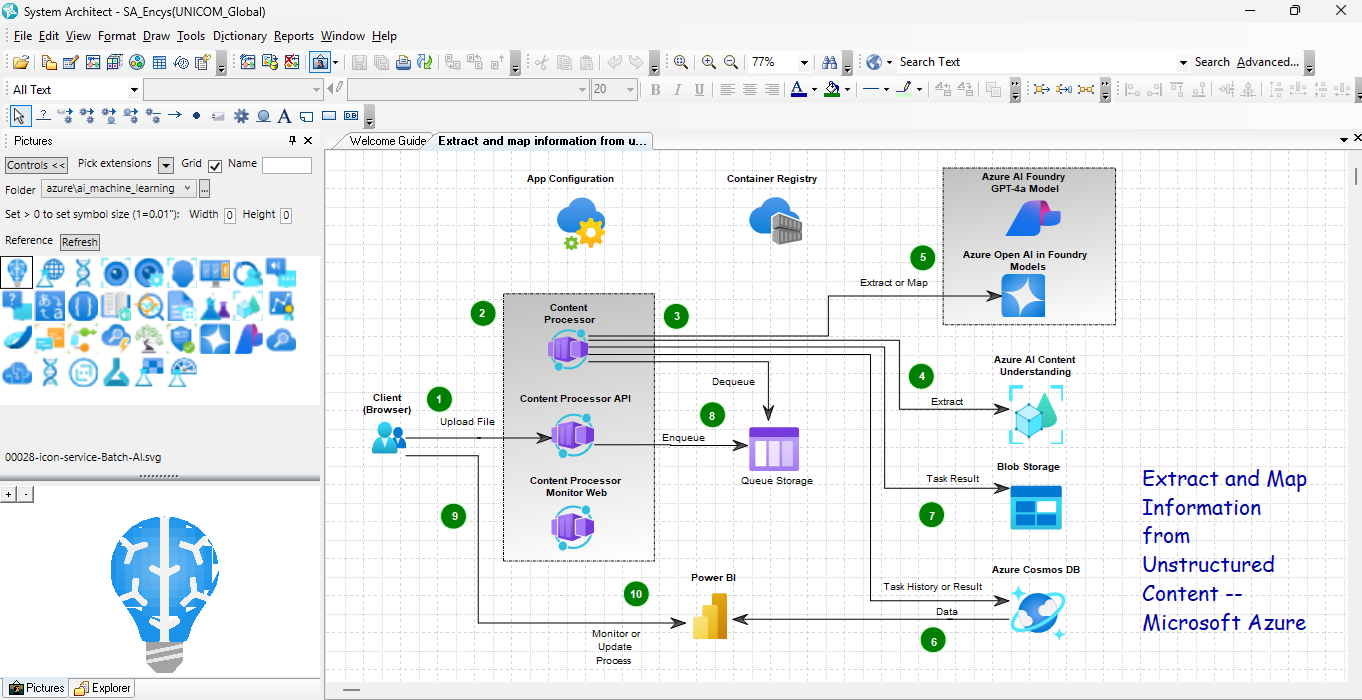This screenshot has width=1362, height=700.
Task: Select the arrow pointer tool
Action: (x=20, y=116)
